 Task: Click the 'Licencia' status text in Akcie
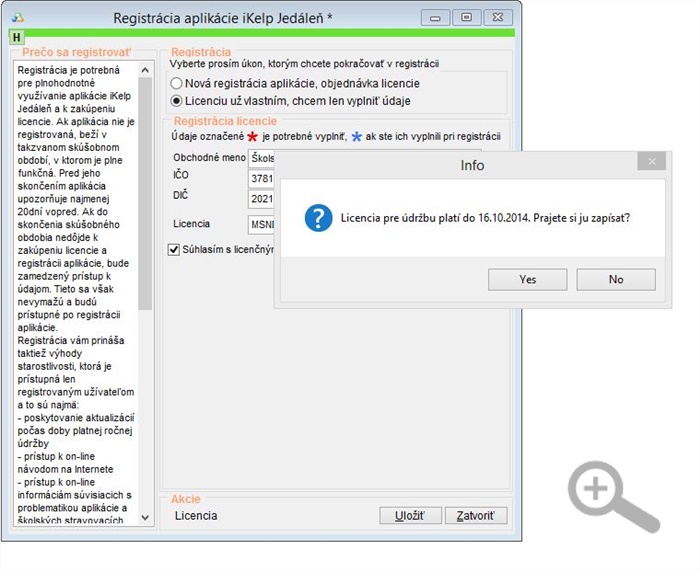tap(196, 516)
